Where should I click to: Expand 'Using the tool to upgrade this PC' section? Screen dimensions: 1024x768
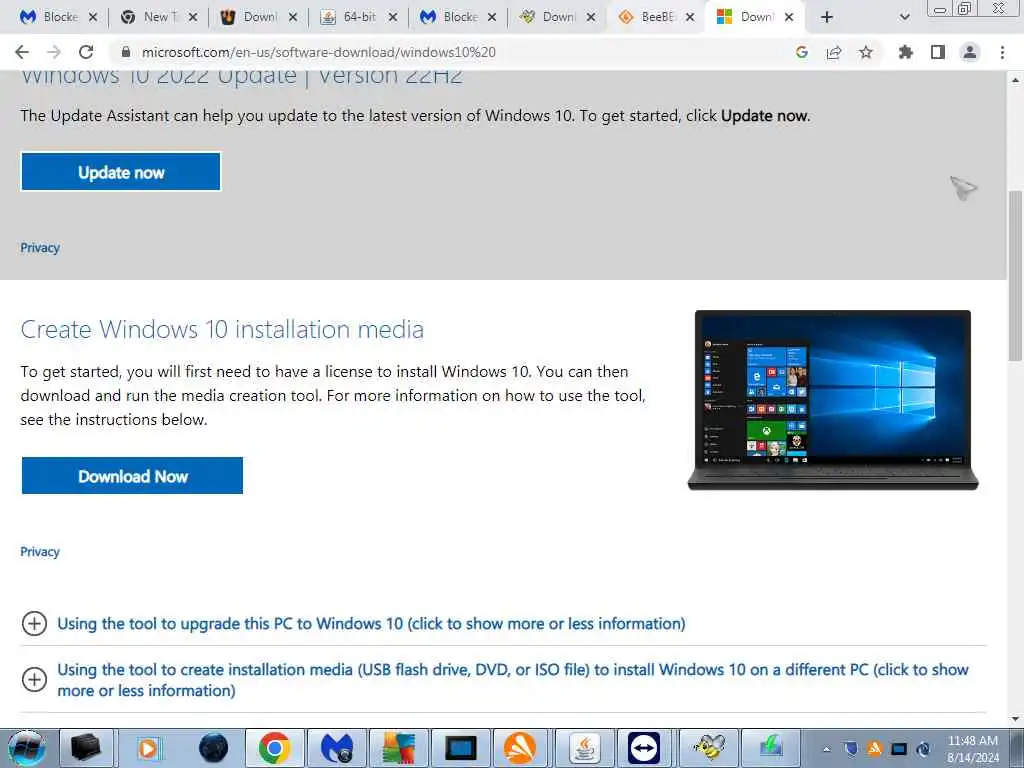pos(371,624)
